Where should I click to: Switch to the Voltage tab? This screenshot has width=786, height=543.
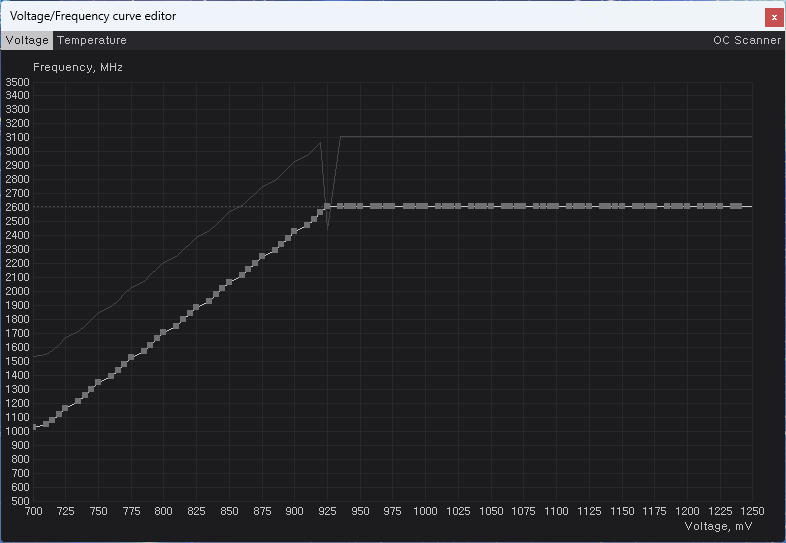(x=26, y=41)
